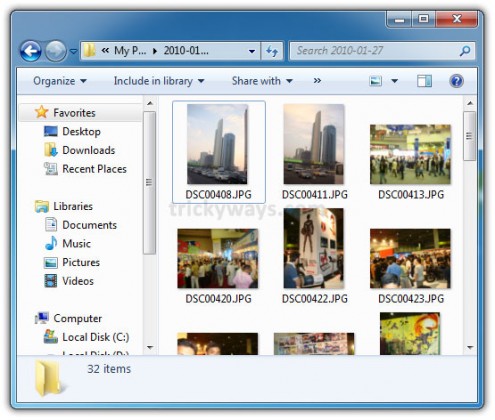Select Libraries in navigation pane
The image size is (495, 420).
73,206
